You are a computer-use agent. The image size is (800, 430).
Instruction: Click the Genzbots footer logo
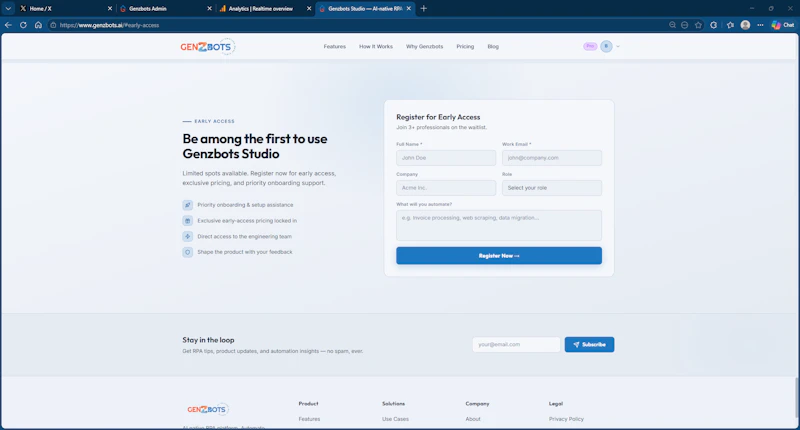(x=208, y=409)
